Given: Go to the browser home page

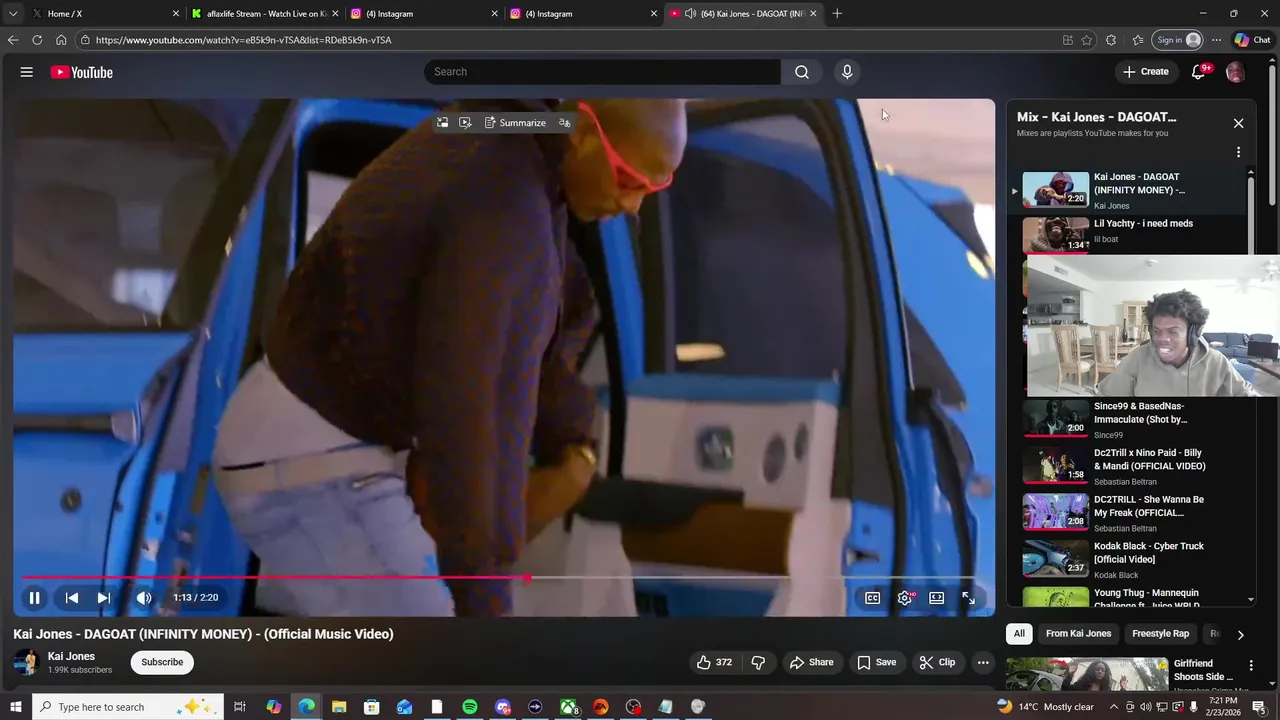Looking at the screenshot, I should click(61, 40).
